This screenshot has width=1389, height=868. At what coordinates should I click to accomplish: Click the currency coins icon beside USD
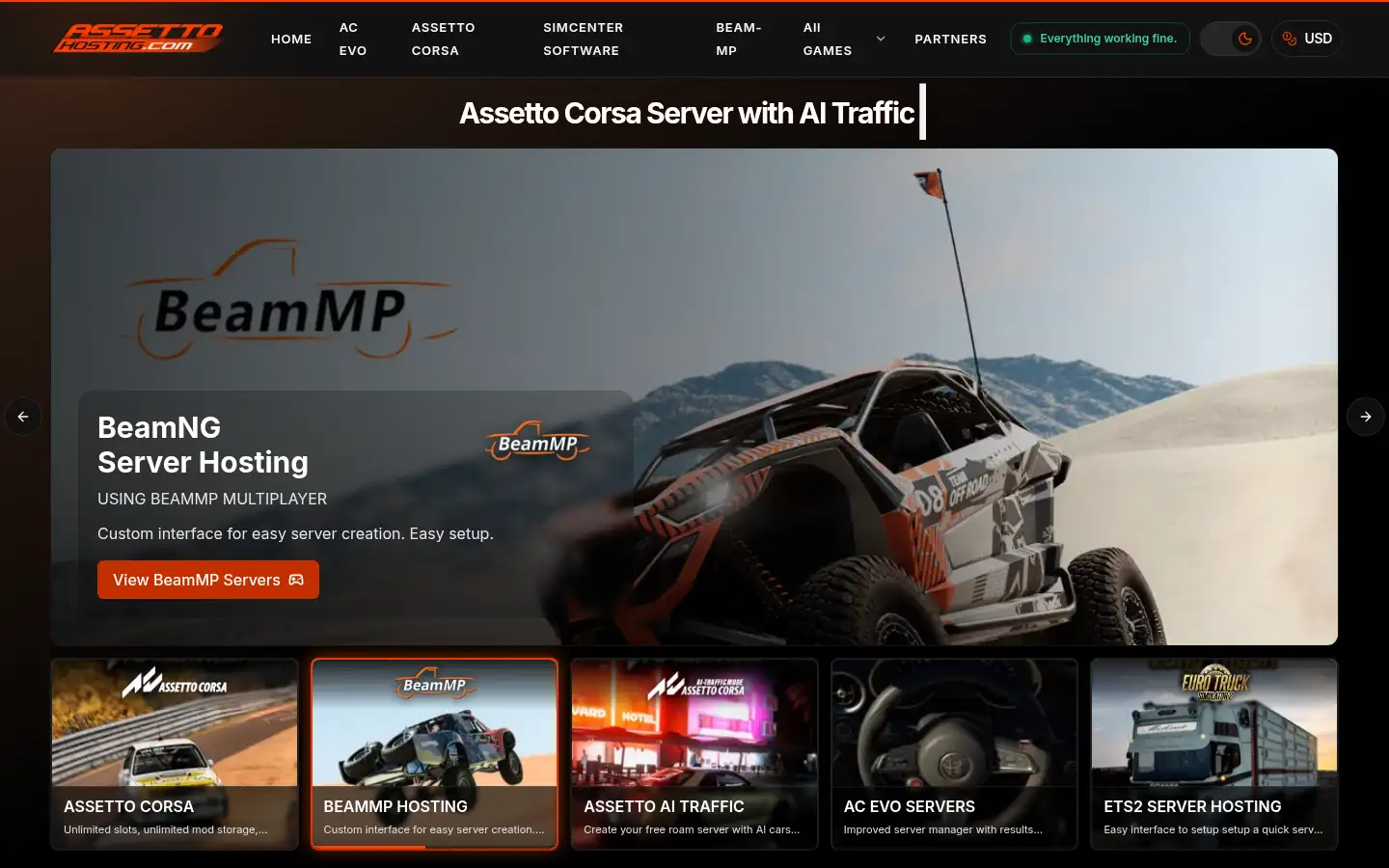tap(1290, 39)
